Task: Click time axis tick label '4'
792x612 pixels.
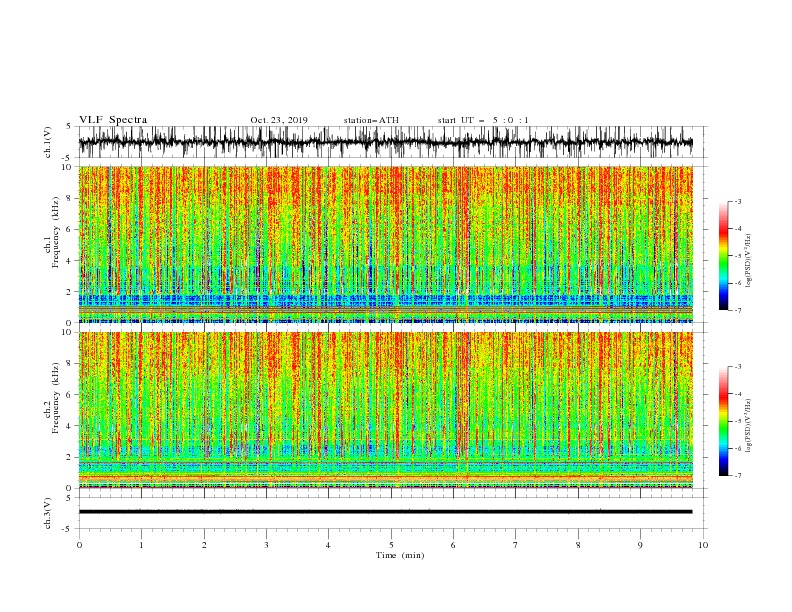Action: click(328, 545)
